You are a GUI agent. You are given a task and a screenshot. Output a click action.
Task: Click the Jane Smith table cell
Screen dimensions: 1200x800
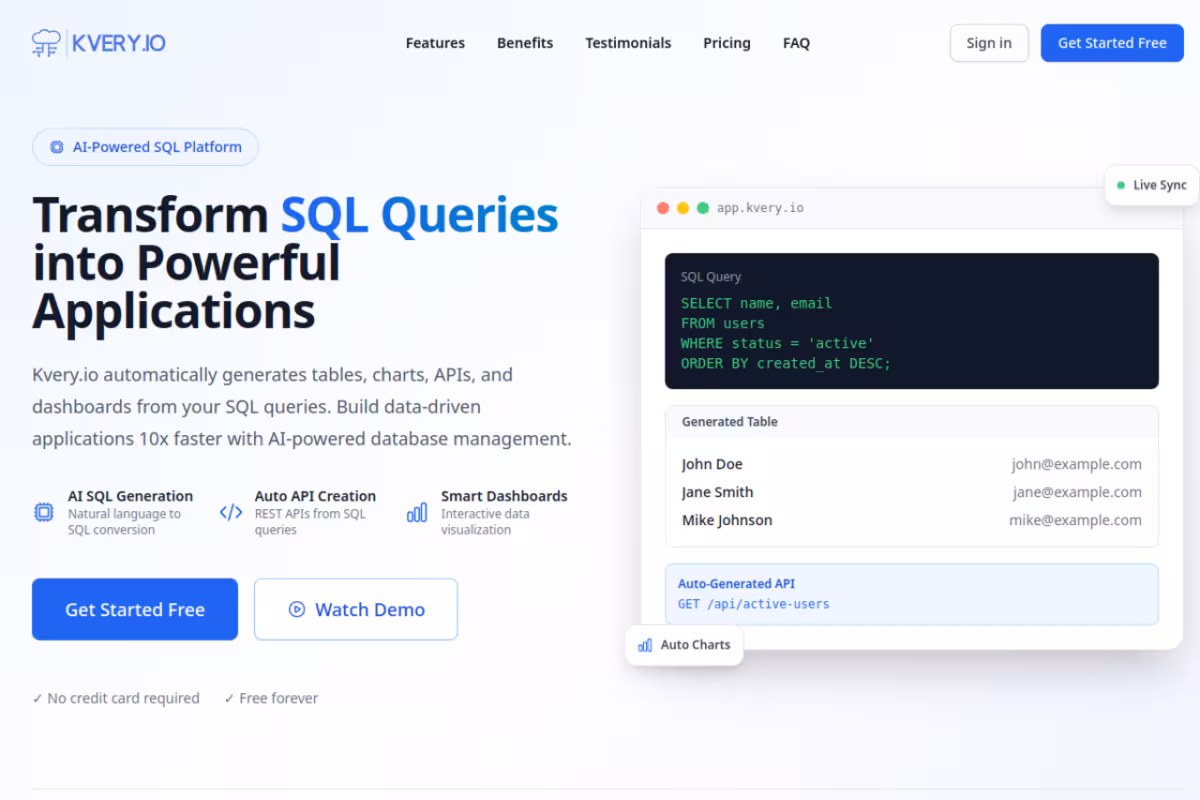(x=718, y=492)
